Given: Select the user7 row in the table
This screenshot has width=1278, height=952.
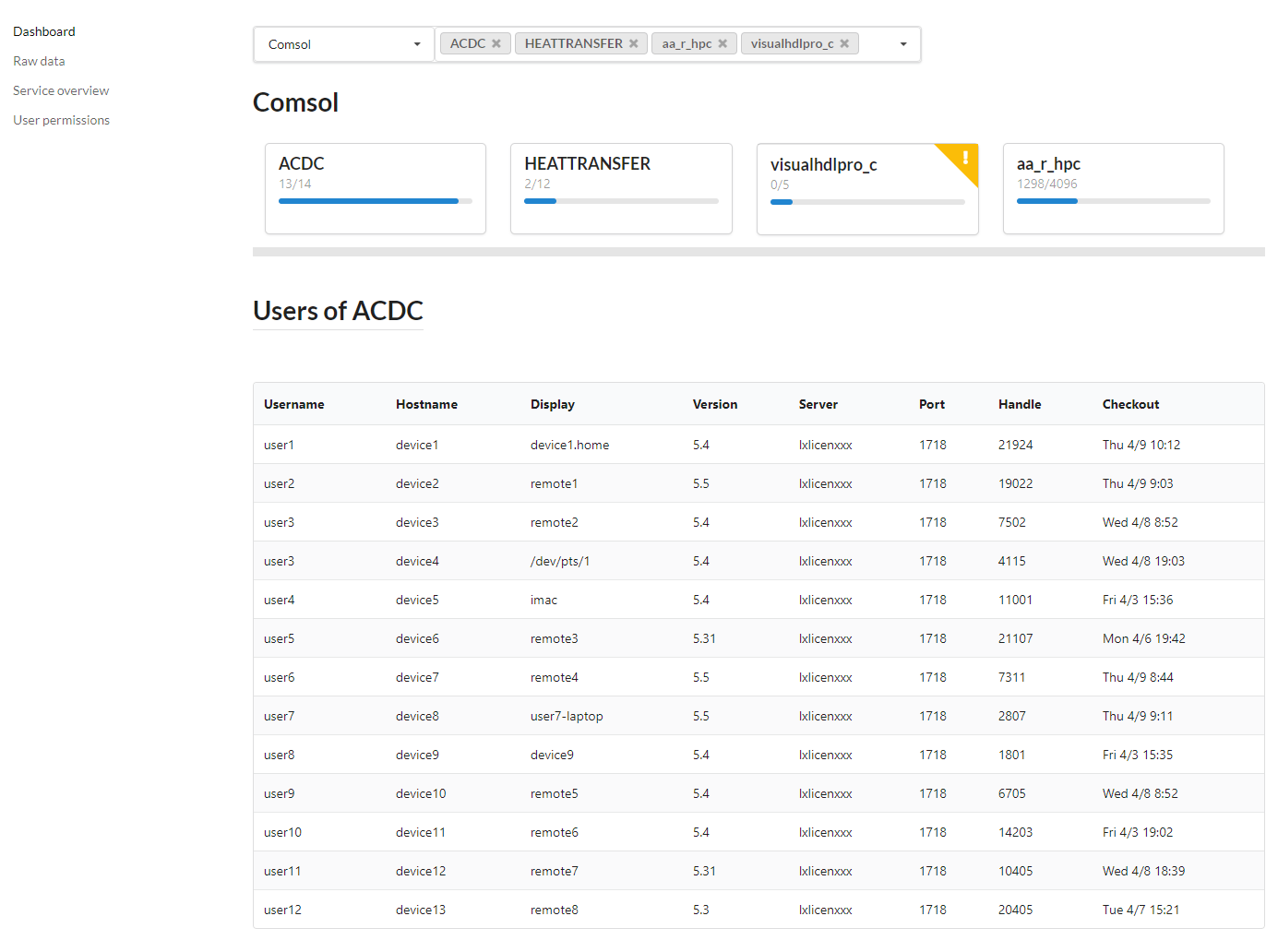Looking at the screenshot, I should point(758,716).
